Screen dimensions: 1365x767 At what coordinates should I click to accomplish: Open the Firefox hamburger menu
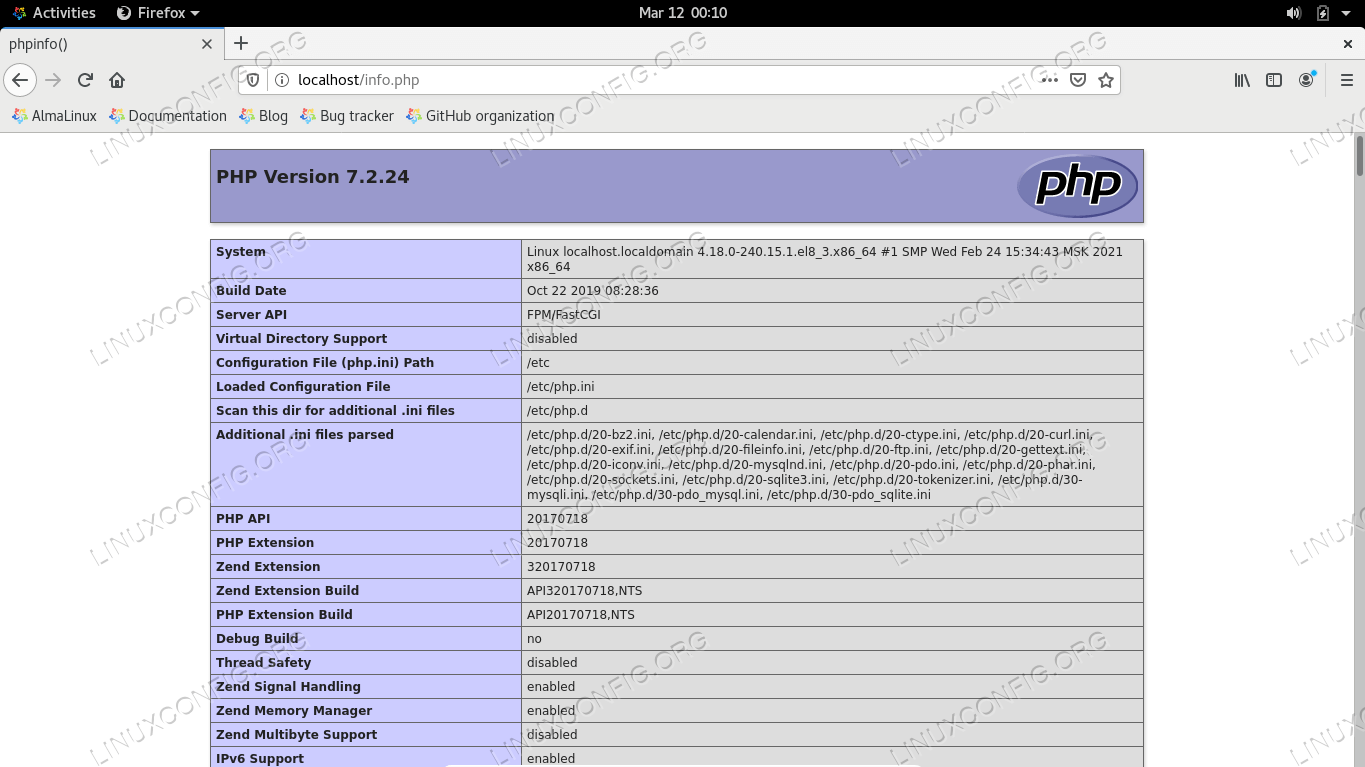coord(1346,80)
